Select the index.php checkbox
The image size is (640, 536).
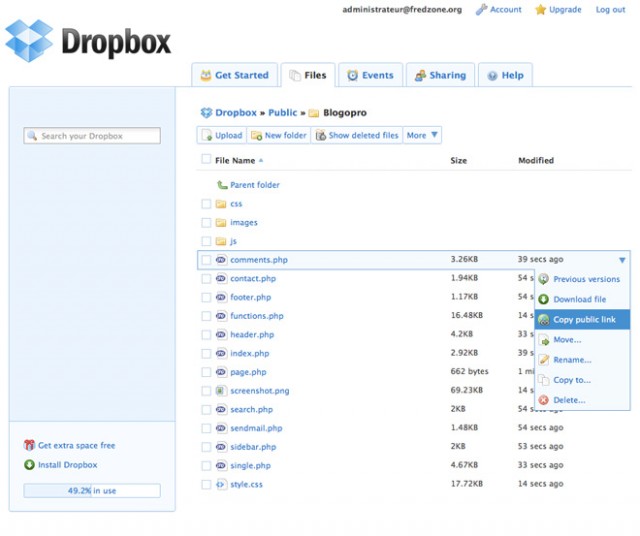point(206,354)
